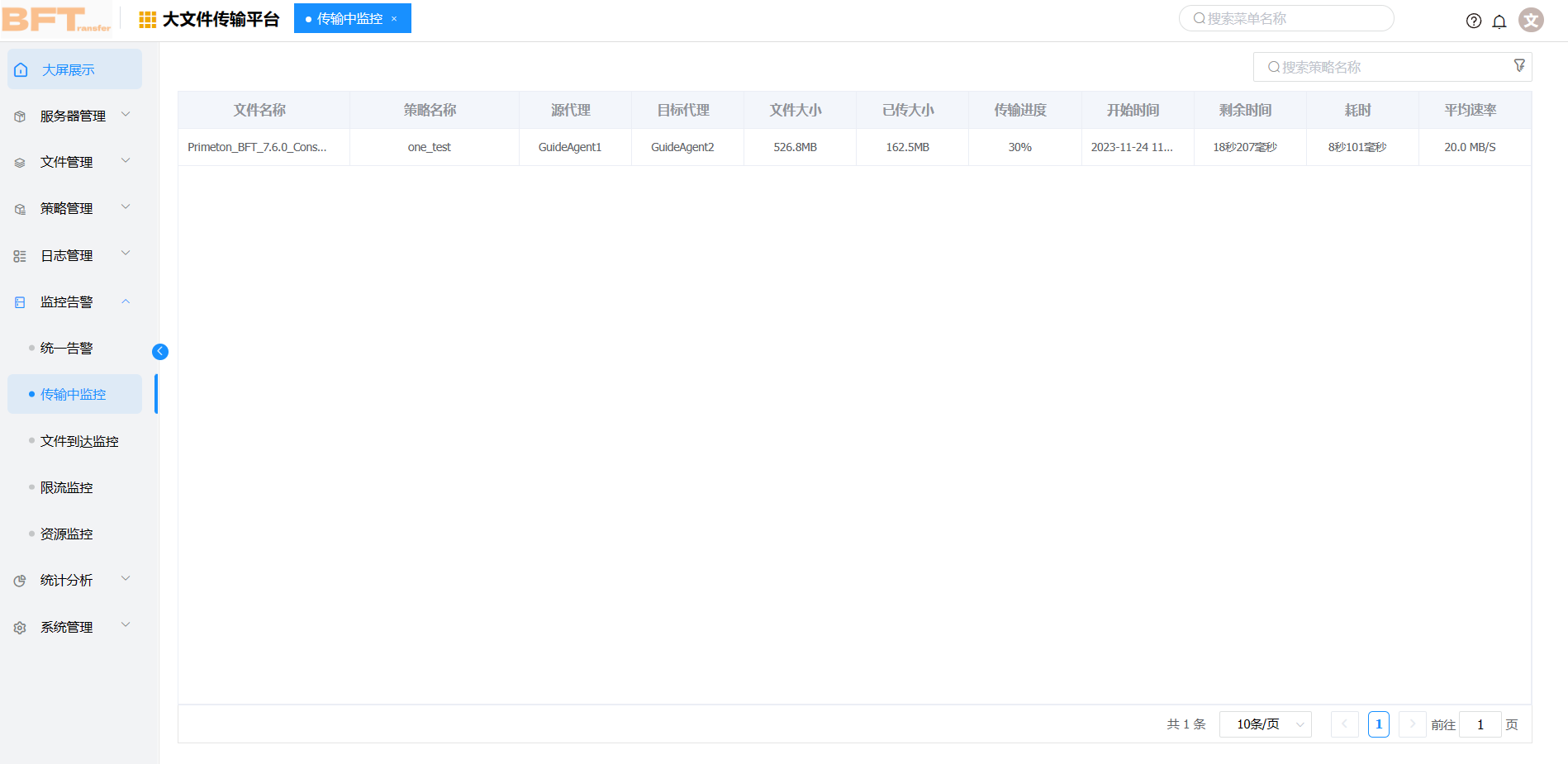Select the 传输中监控 sidebar item
Screen dimensions: 1568x764
[x=75, y=394]
